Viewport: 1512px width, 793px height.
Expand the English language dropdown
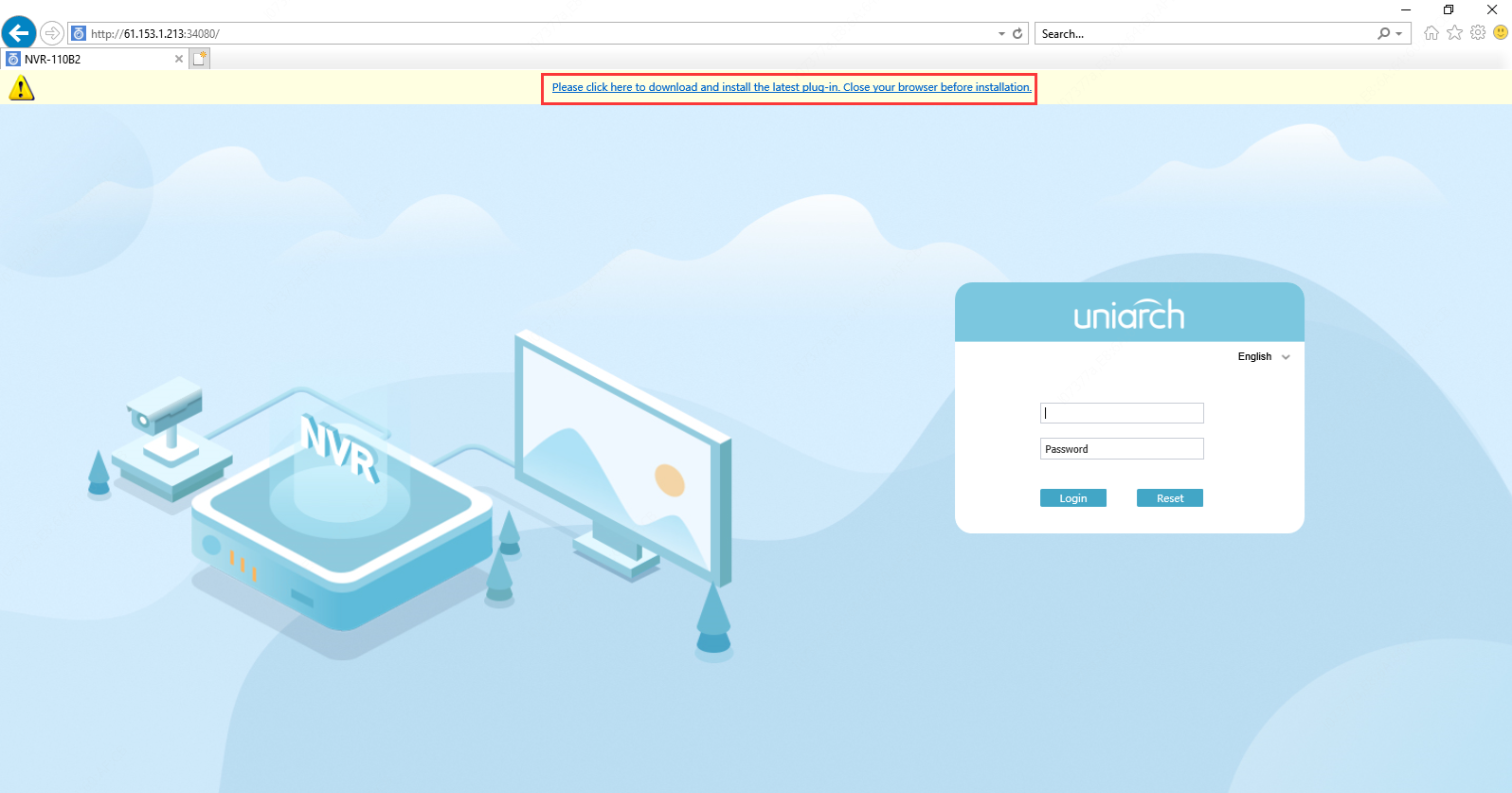coord(1264,357)
